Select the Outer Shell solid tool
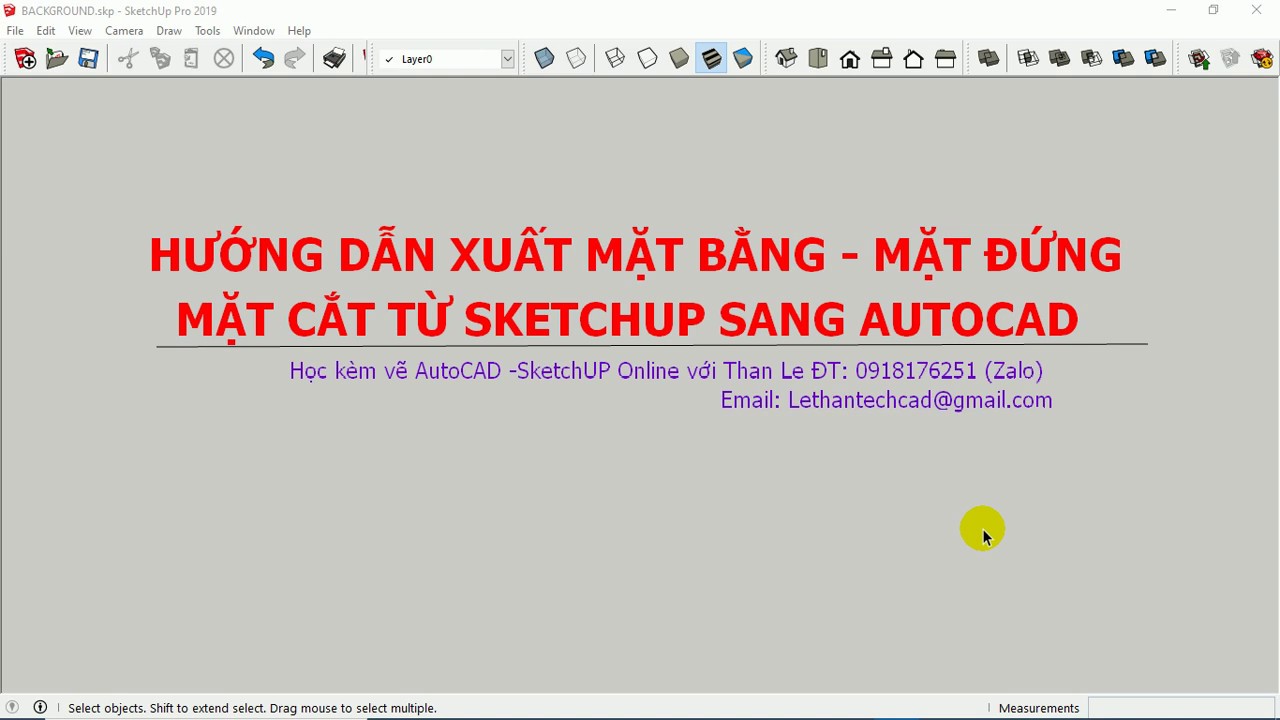The width and height of the screenshot is (1280, 720). 989,59
